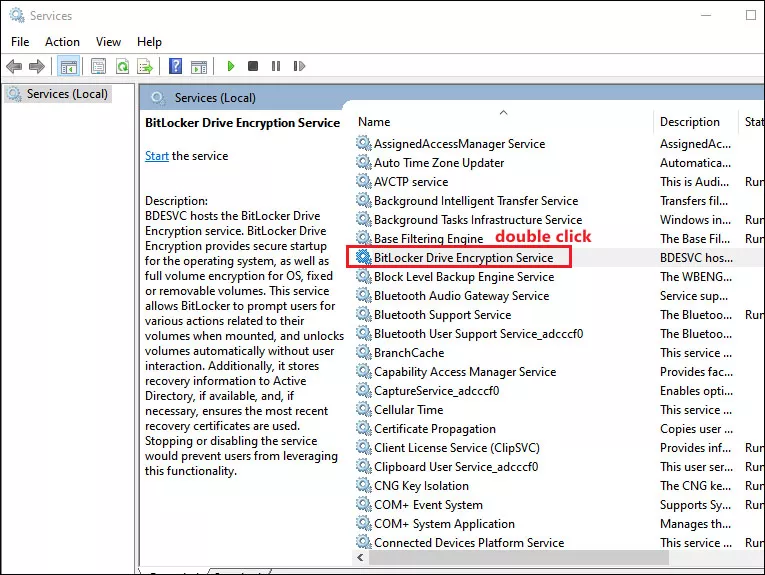Click horizontal scrollbar left arrow
Image resolution: width=765 pixels, height=575 pixels.
point(361,557)
